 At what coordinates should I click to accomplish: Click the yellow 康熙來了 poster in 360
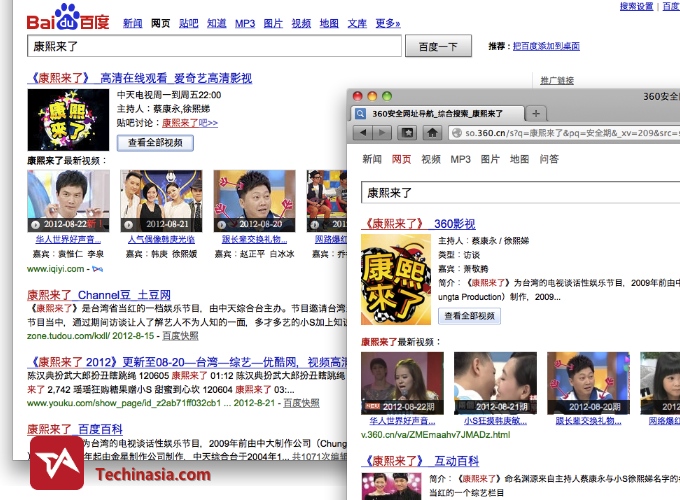pos(396,279)
